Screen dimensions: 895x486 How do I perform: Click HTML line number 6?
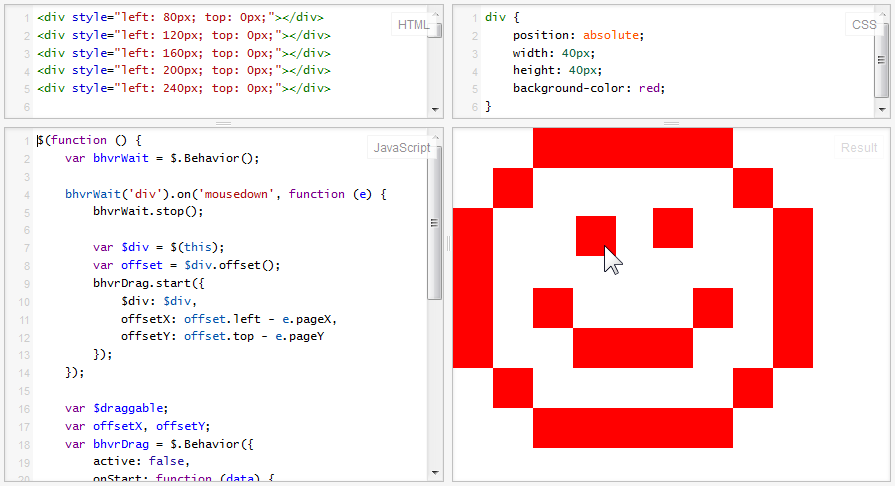[x=27, y=107]
